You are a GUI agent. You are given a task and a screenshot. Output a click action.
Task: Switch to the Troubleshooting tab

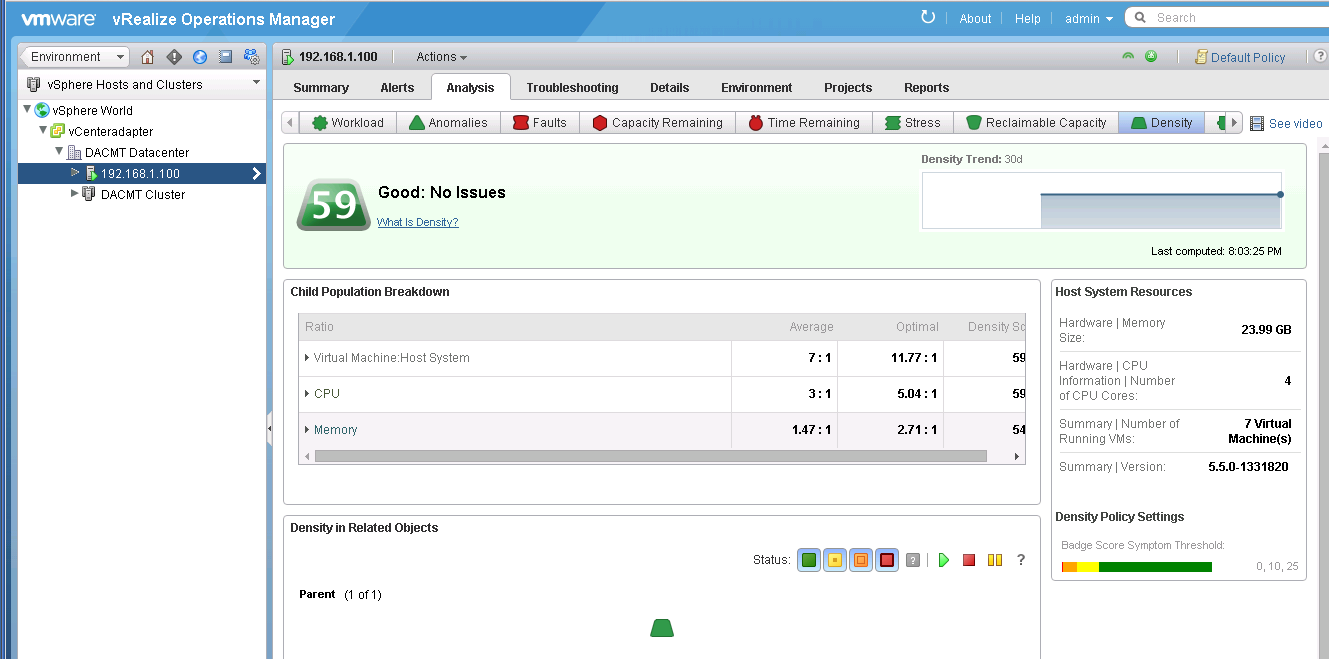[x=572, y=88]
